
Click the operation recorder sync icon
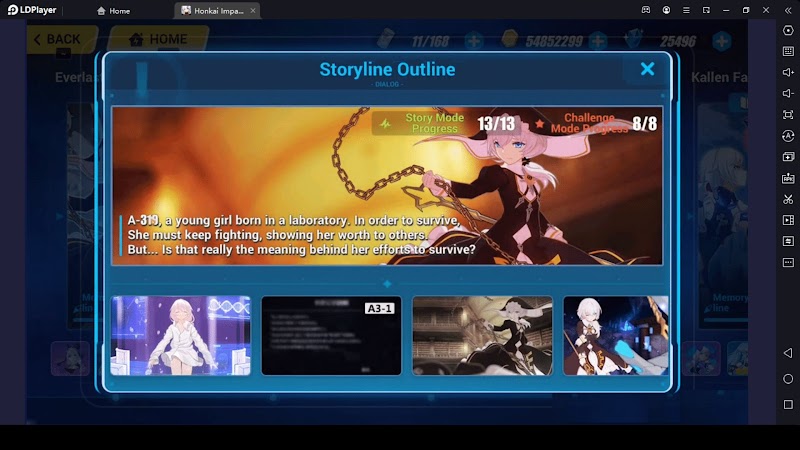pos(788,136)
